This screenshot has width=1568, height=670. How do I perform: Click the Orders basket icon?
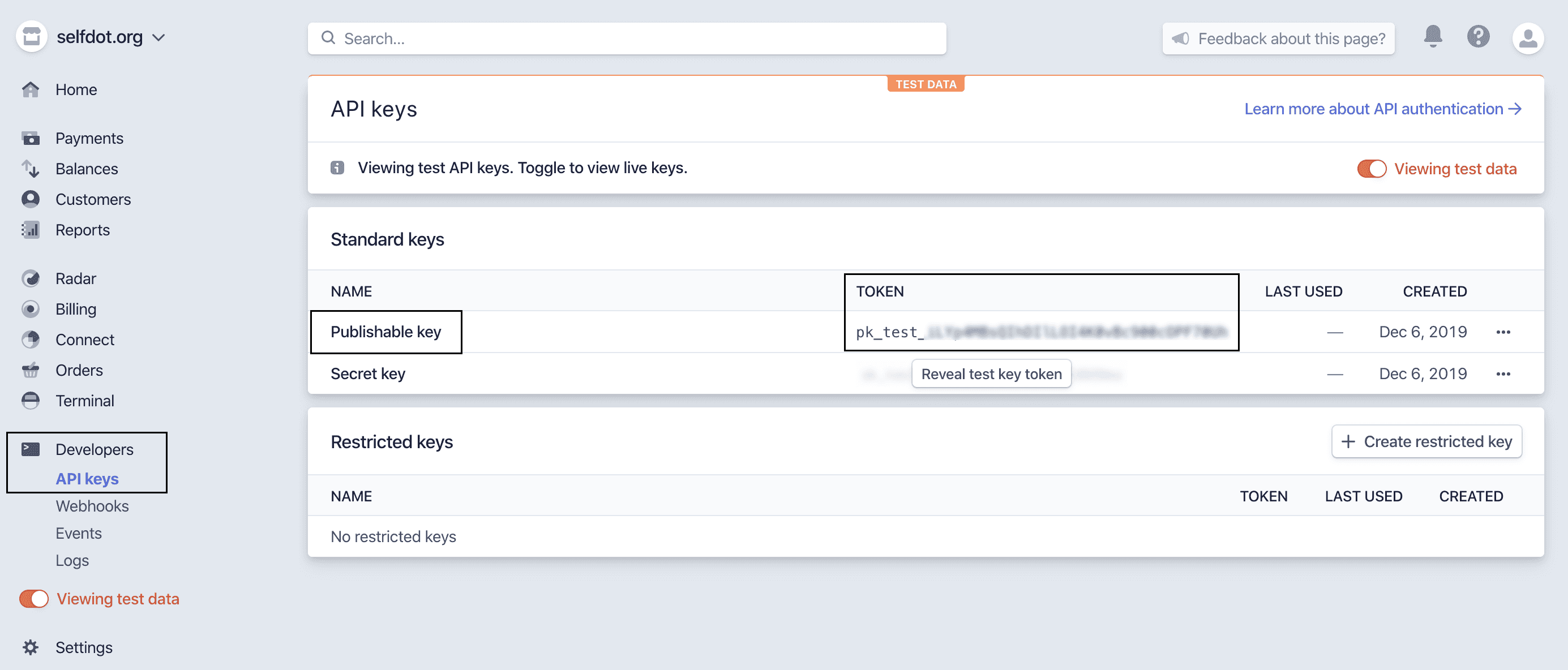point(31,370)
